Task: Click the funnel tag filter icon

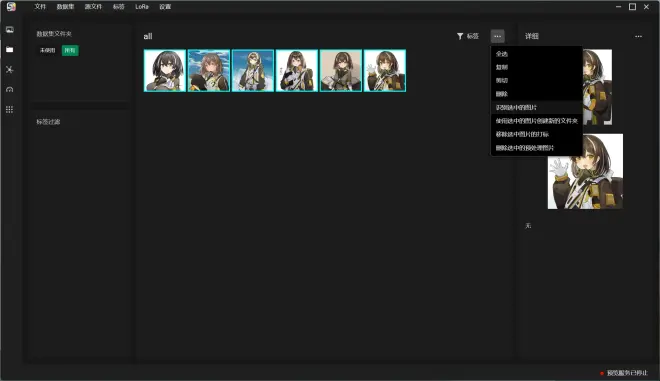Action: click(460, 36)
